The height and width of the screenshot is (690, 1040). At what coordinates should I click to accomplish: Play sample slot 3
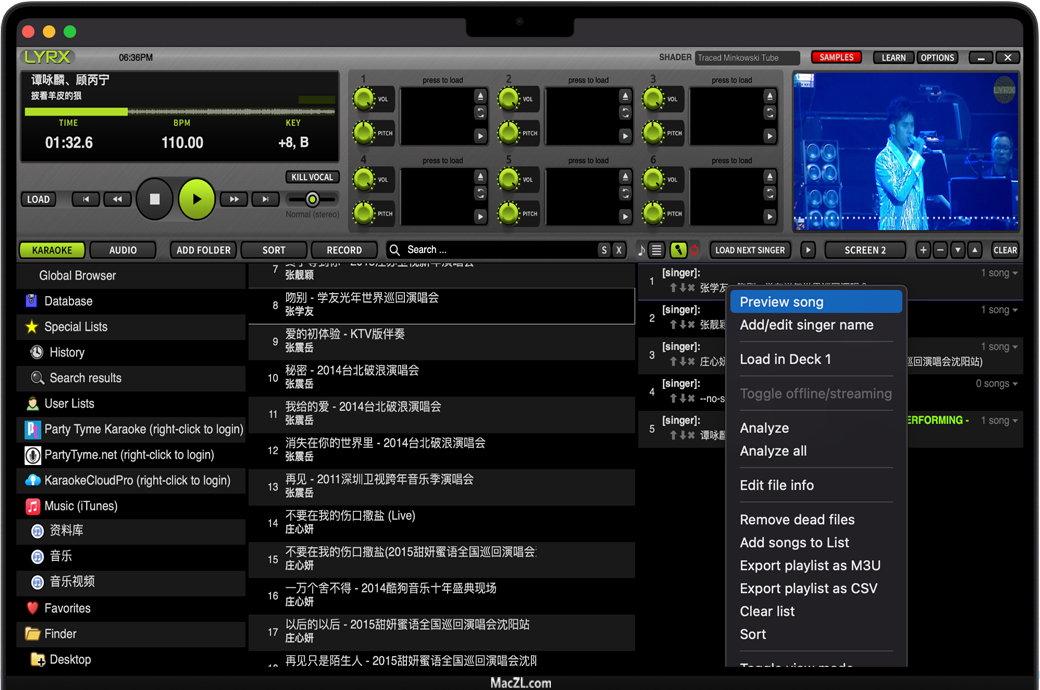pos(770,136)
